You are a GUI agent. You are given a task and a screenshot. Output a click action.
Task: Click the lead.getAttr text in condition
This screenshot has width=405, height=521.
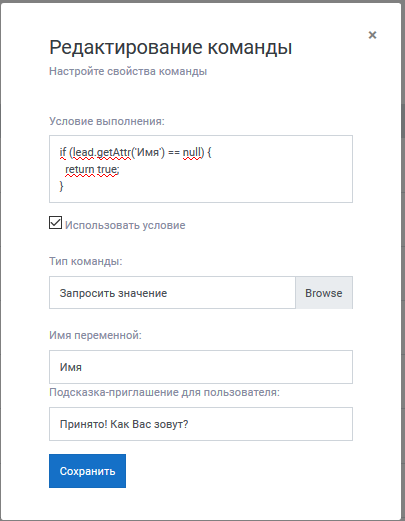coord(102,152)
